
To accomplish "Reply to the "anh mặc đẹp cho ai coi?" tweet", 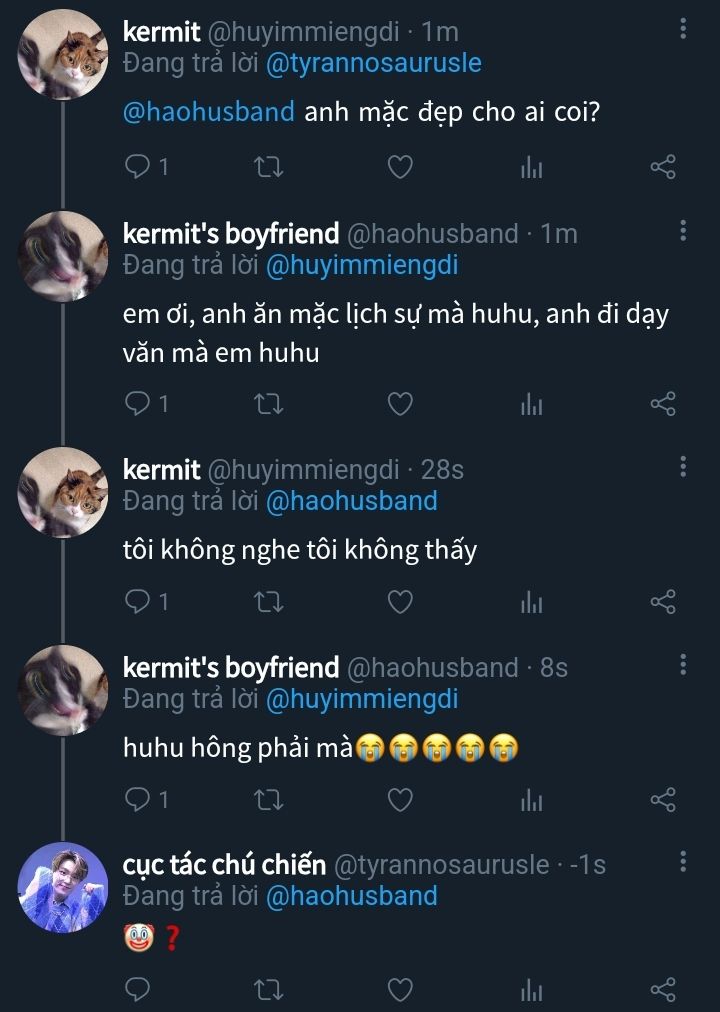I will coord(137,167).
